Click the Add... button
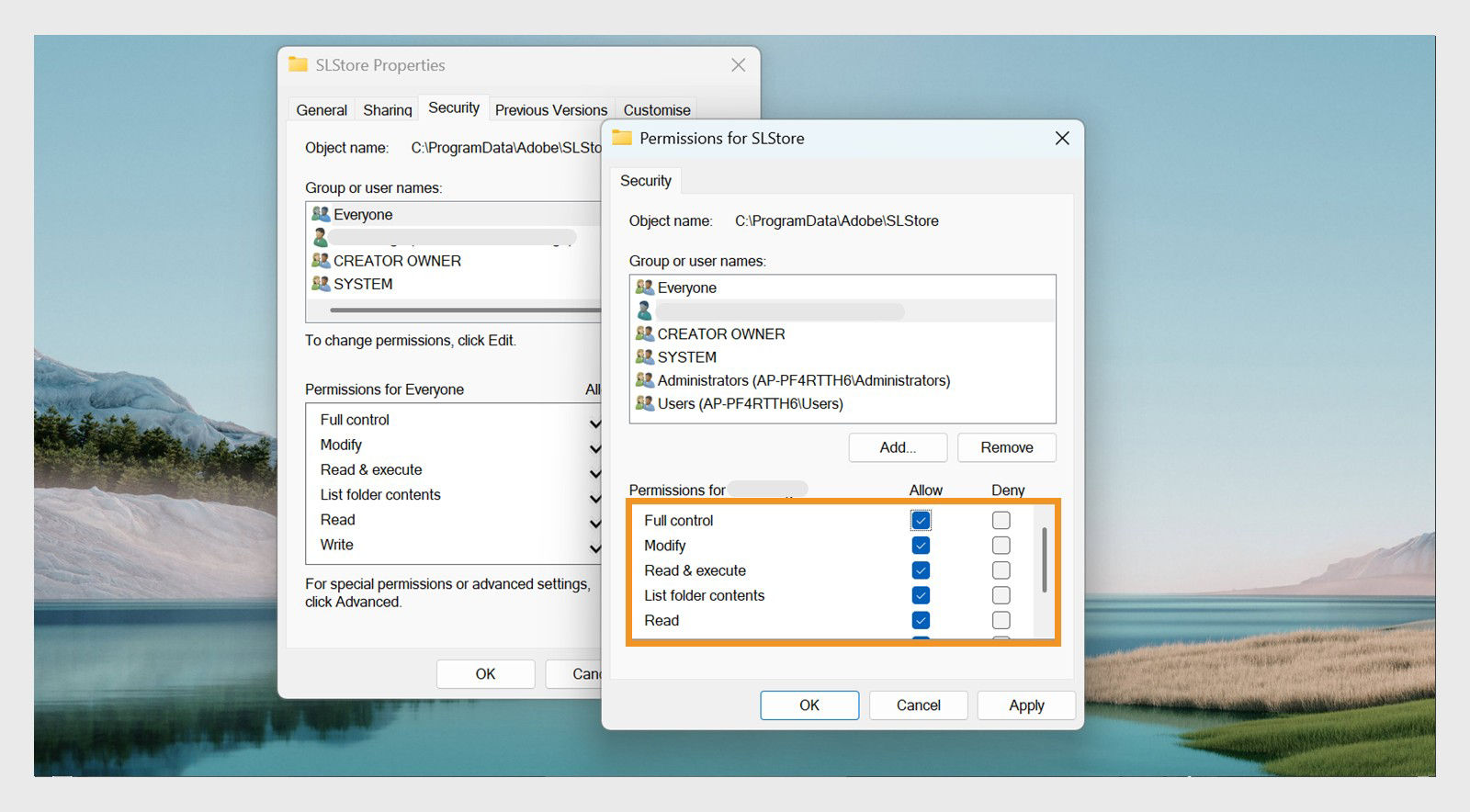Image resolution: width=1470 pixels, height=812 pixels. 898,447
